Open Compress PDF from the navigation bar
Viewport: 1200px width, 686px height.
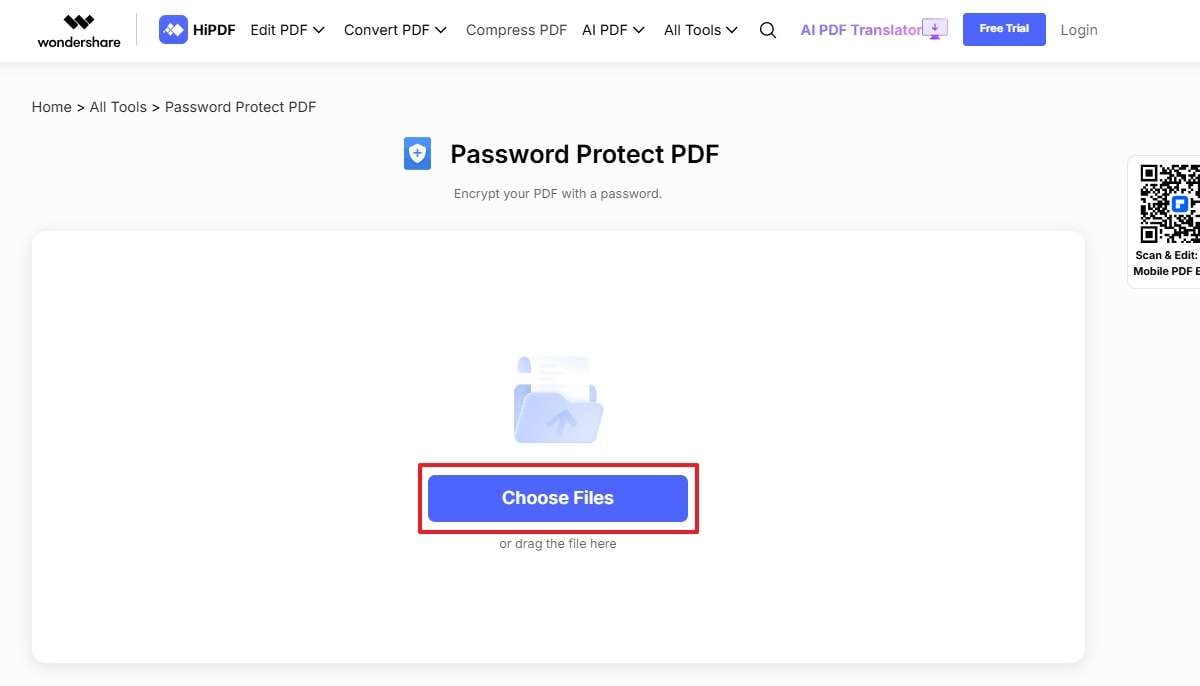[516, 30]
